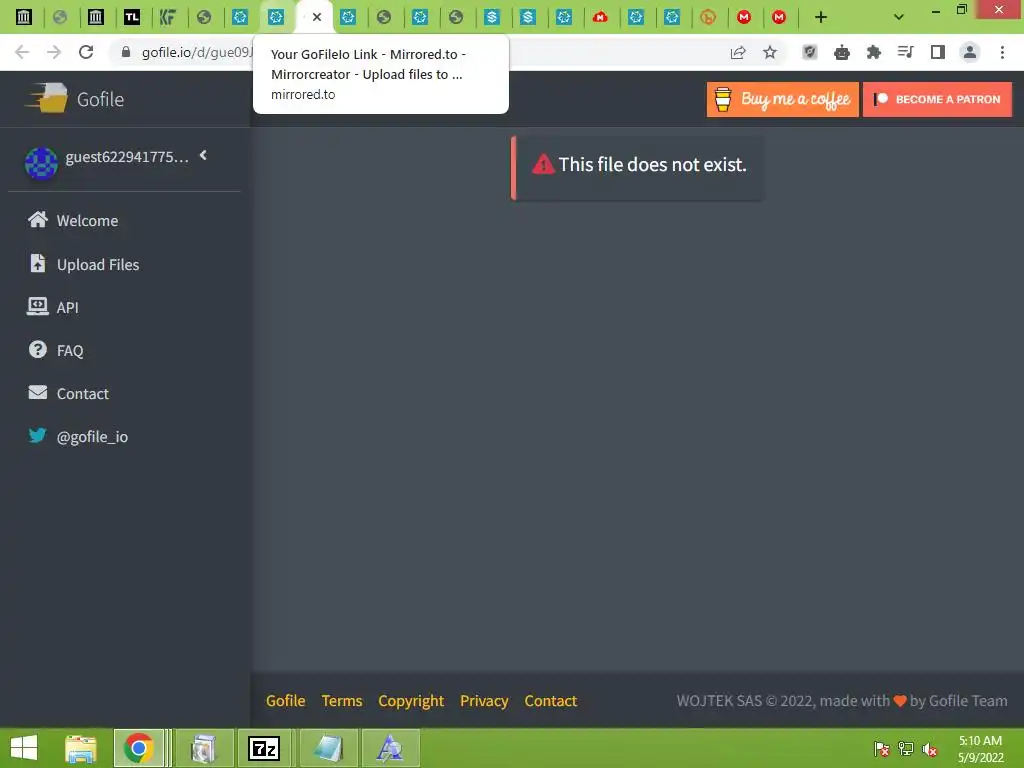Open the notepad taskbar icon
Image resolution: width=1024 pixels, height=768 pixels.
click(x=328, y=748)
